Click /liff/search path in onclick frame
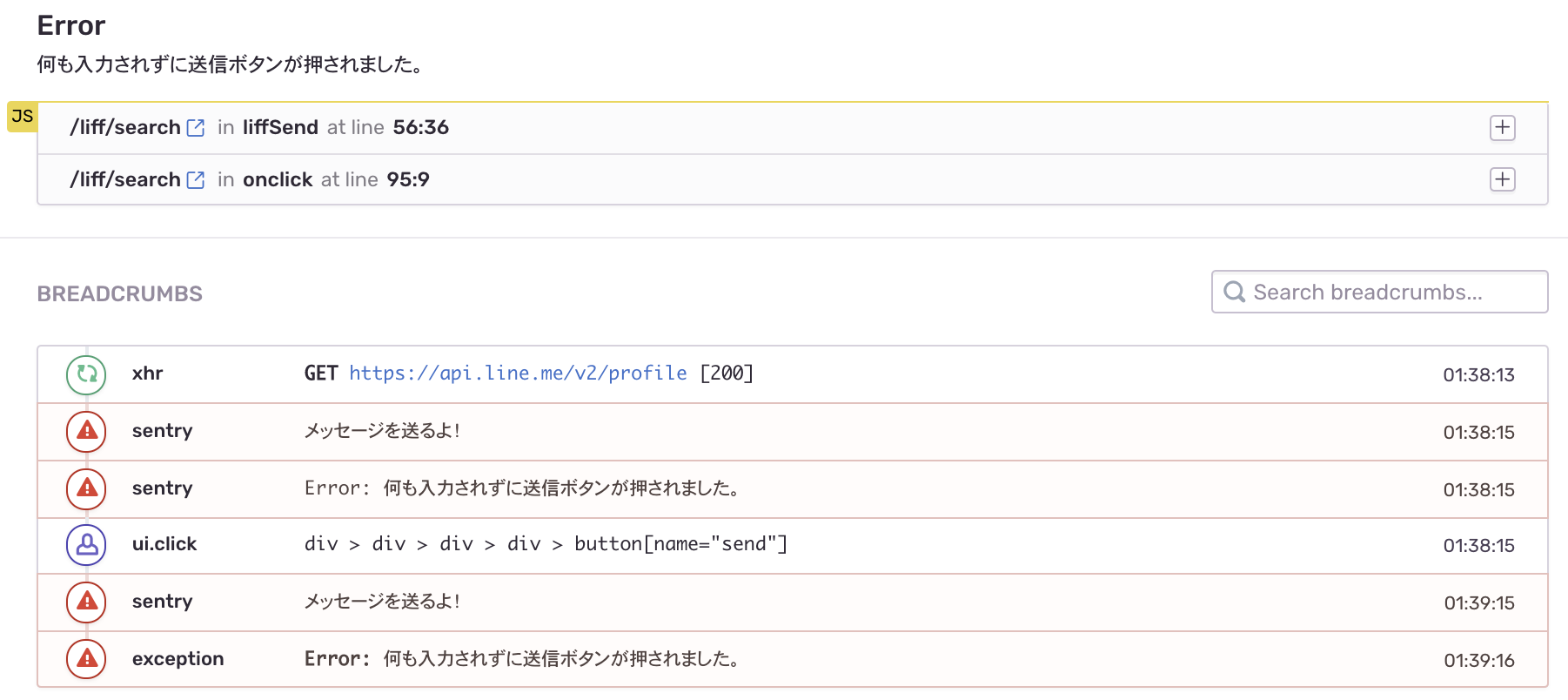The height and width of the screenshot is (700, 1568). tap(125, 179)
